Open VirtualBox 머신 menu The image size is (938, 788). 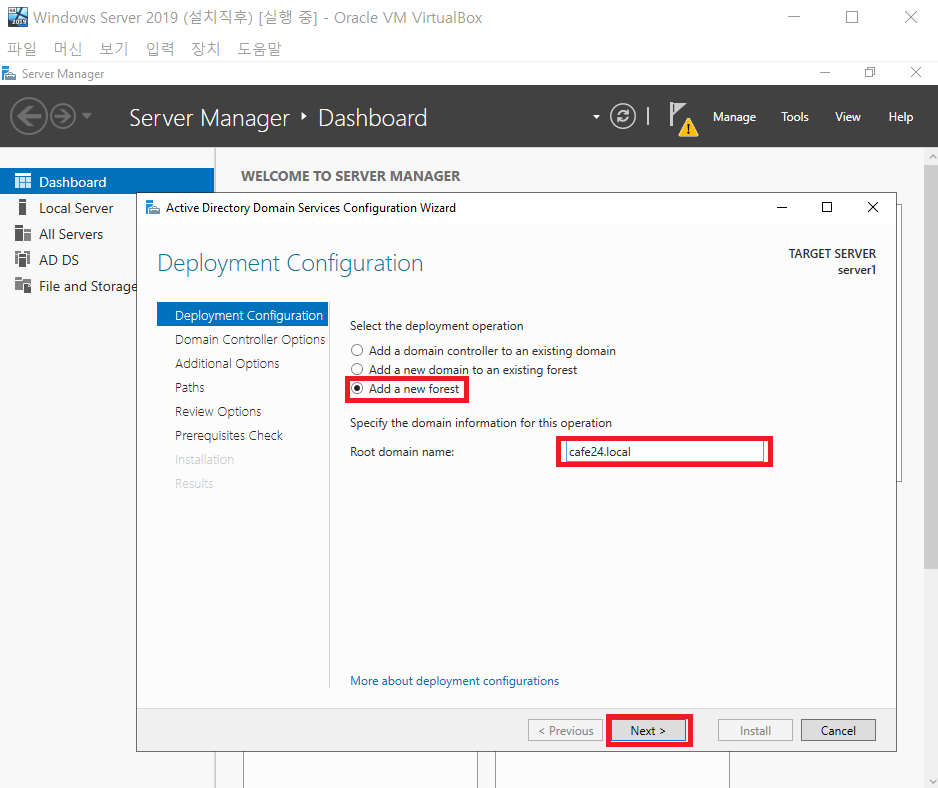tap(68, 48)
